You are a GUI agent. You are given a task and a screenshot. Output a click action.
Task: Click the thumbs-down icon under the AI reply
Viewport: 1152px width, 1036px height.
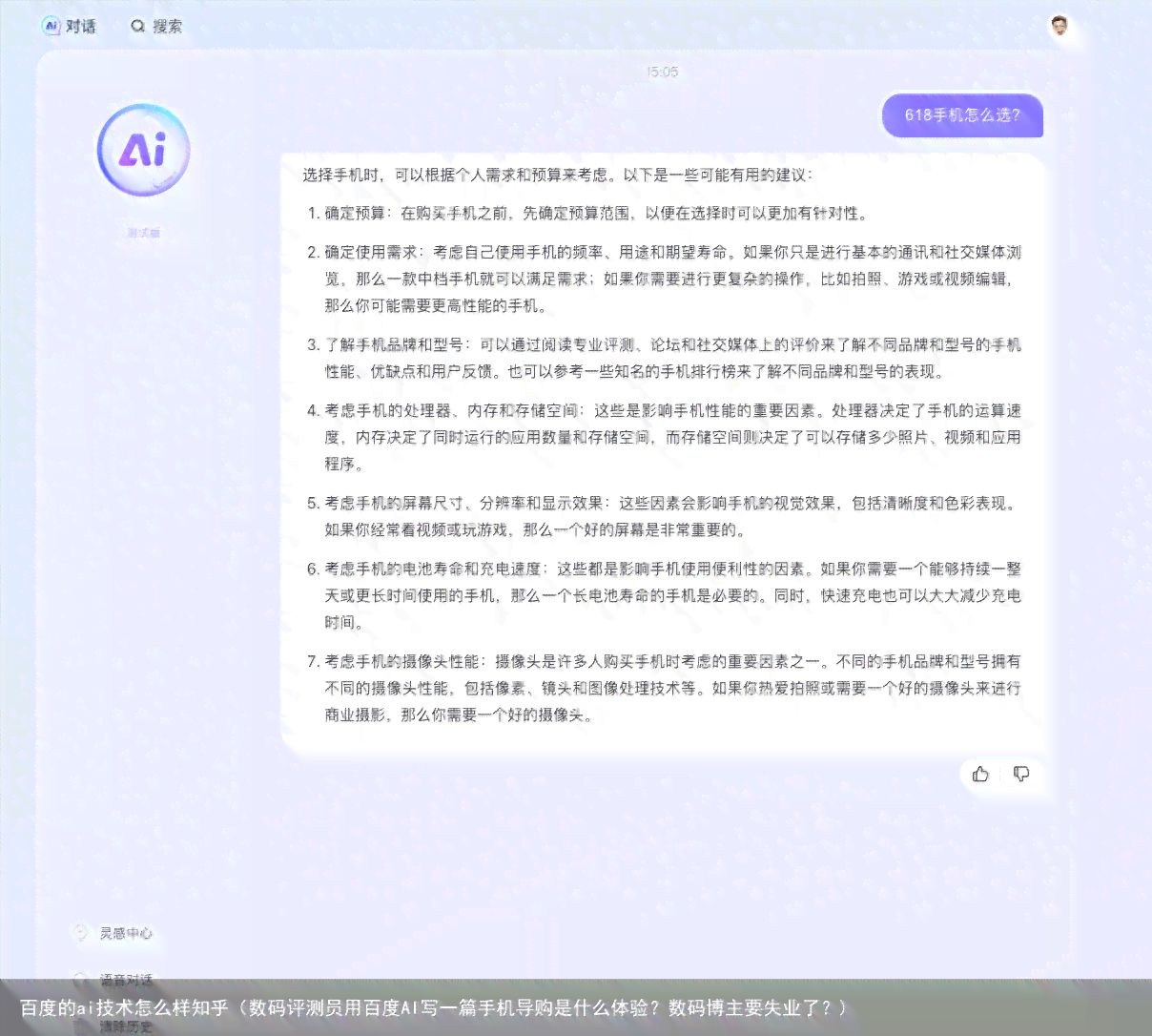(1021, 774)
